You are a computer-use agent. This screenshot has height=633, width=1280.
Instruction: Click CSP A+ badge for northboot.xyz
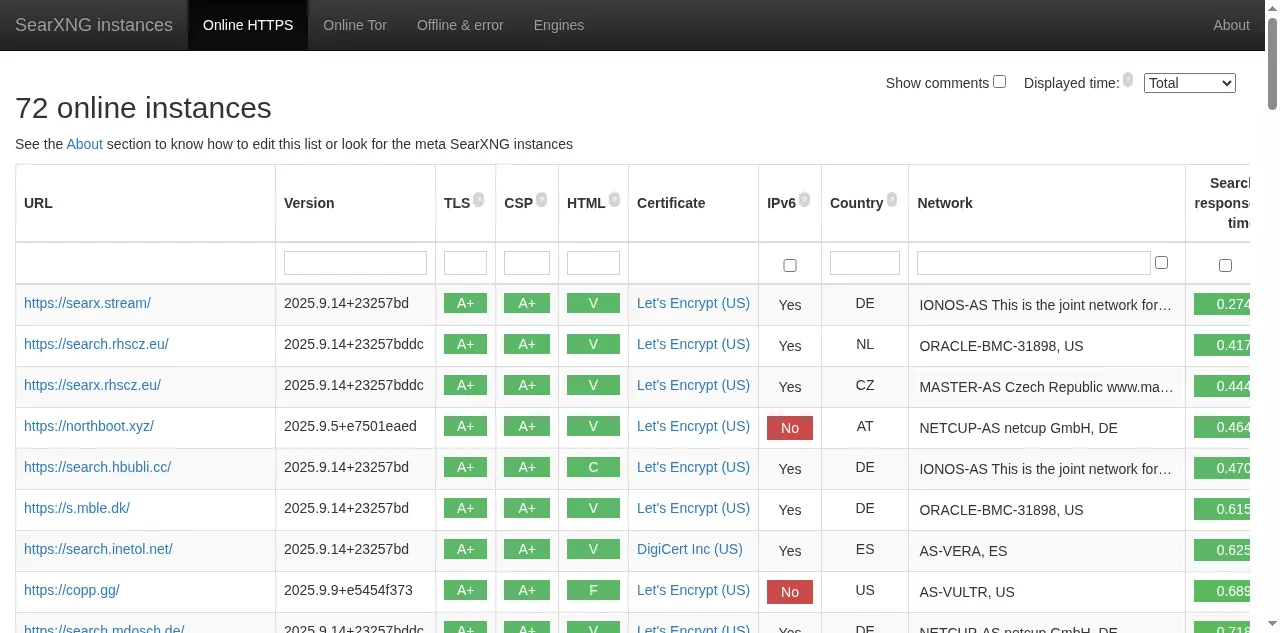[x=527, y=427]
